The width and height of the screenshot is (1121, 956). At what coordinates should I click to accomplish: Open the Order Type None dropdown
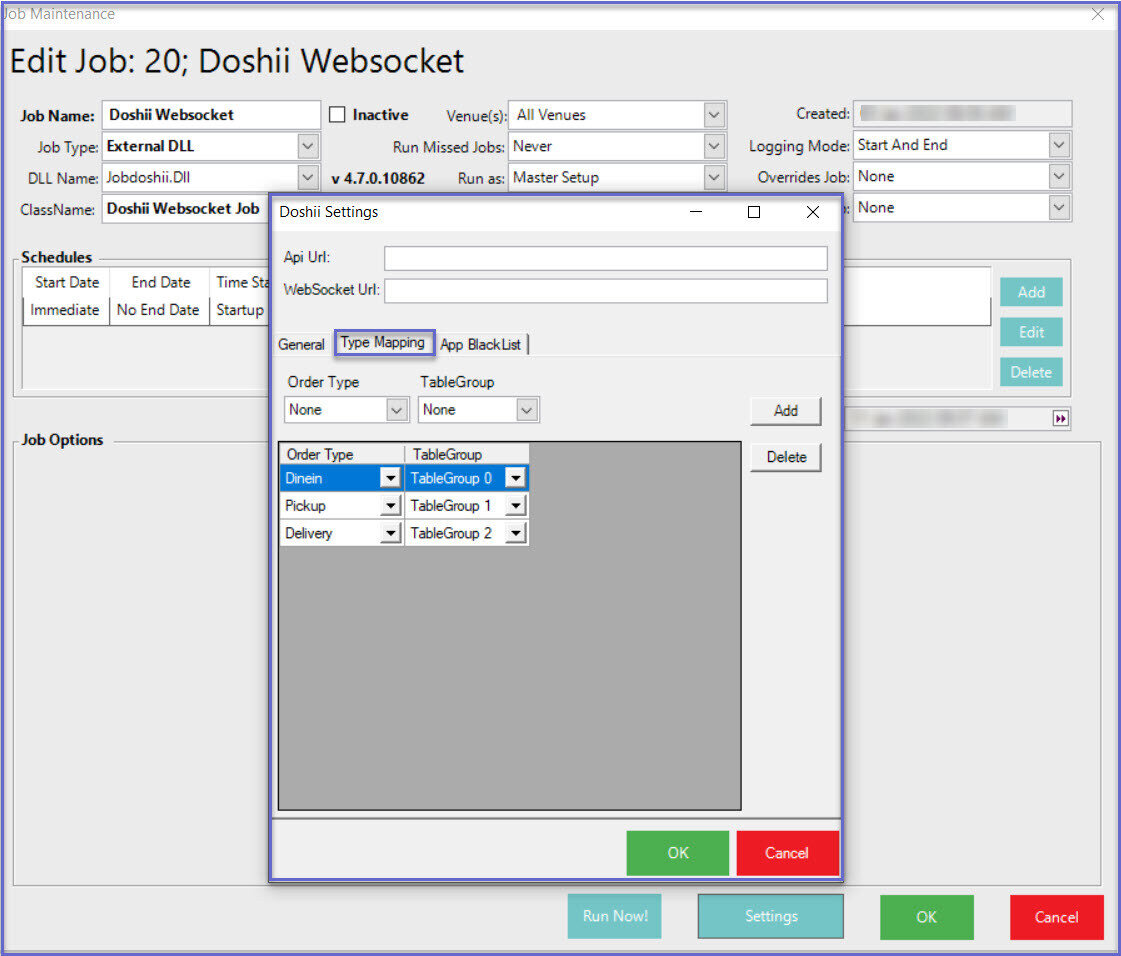pos(396,410)
